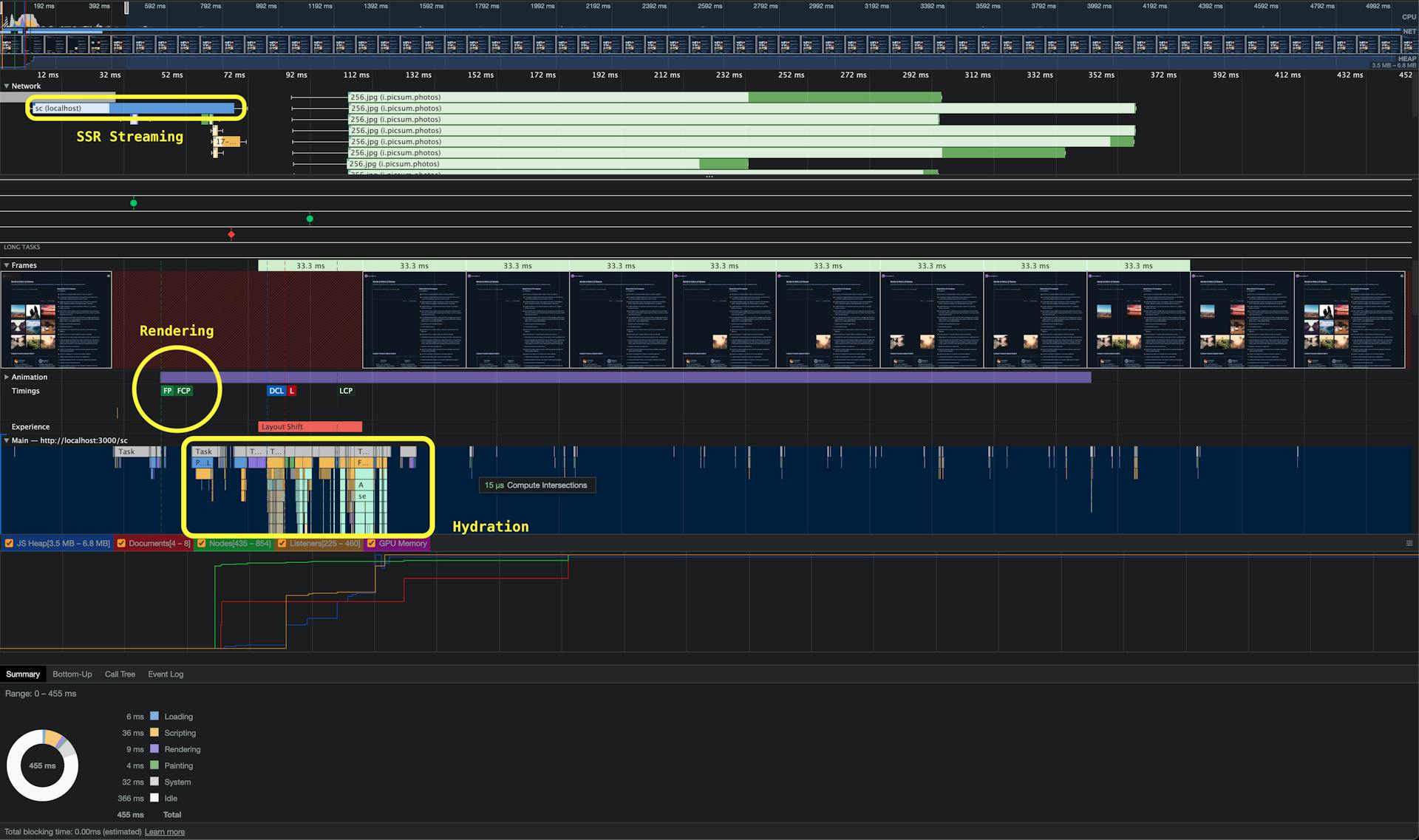Click the red L load marker
This screenshot has height=840, width=1419.
[x=292, y=391]
